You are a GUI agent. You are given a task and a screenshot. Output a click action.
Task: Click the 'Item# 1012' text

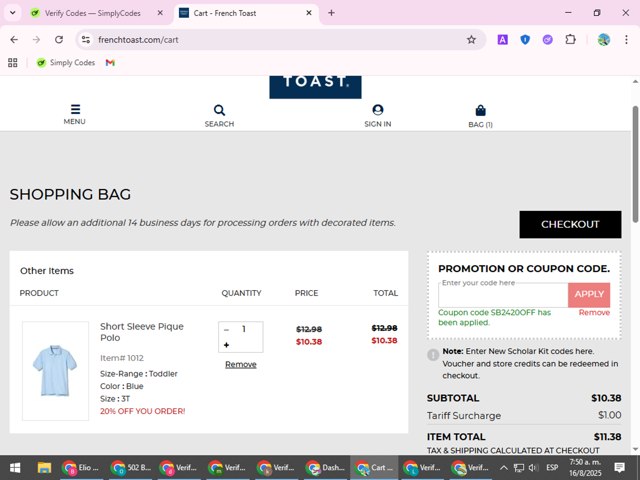tap(122, 358)
